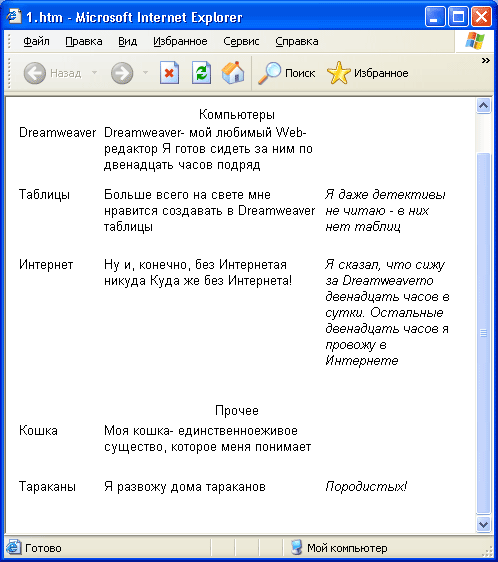Click the Forward arrow icon
This screenshot has width=498, height=562.
122,73
